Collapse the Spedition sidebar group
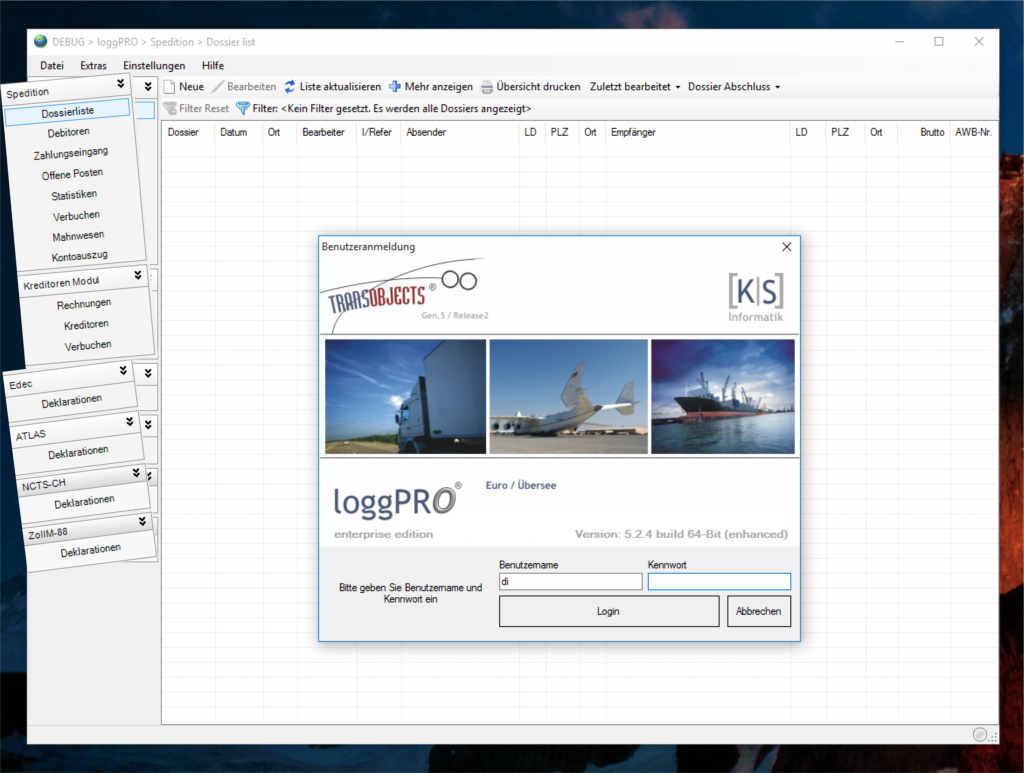 click(x=121, y=83)
